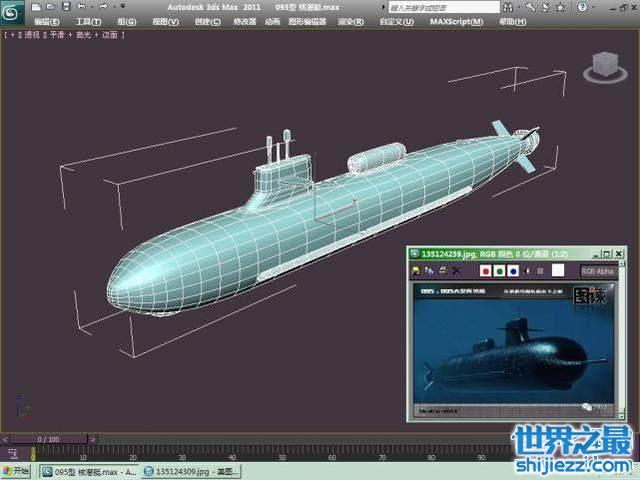640x480 pixels.
Task: Click the white color swatch in the viewer
Action: tap(559, 270)
